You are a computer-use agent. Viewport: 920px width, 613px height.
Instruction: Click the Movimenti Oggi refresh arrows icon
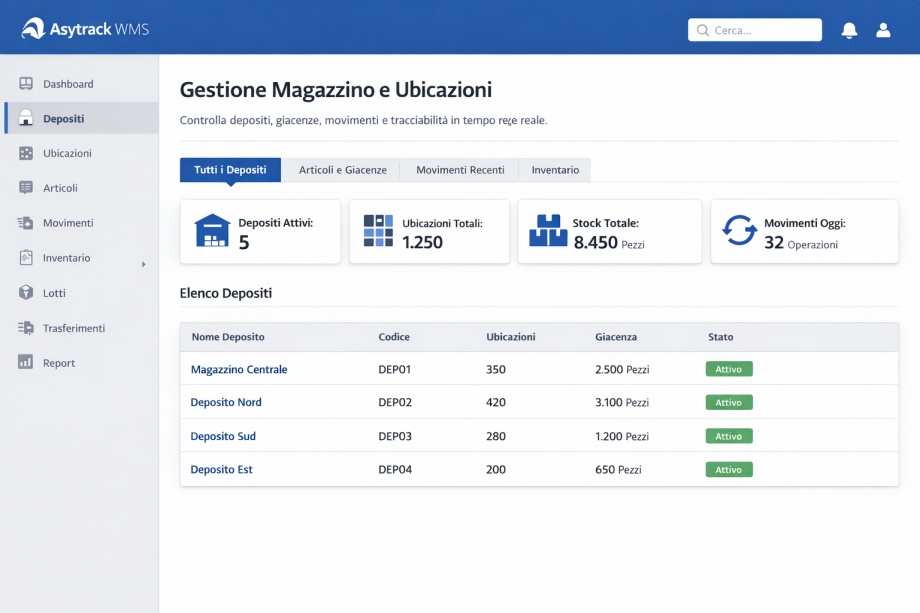tap(739, 230)
